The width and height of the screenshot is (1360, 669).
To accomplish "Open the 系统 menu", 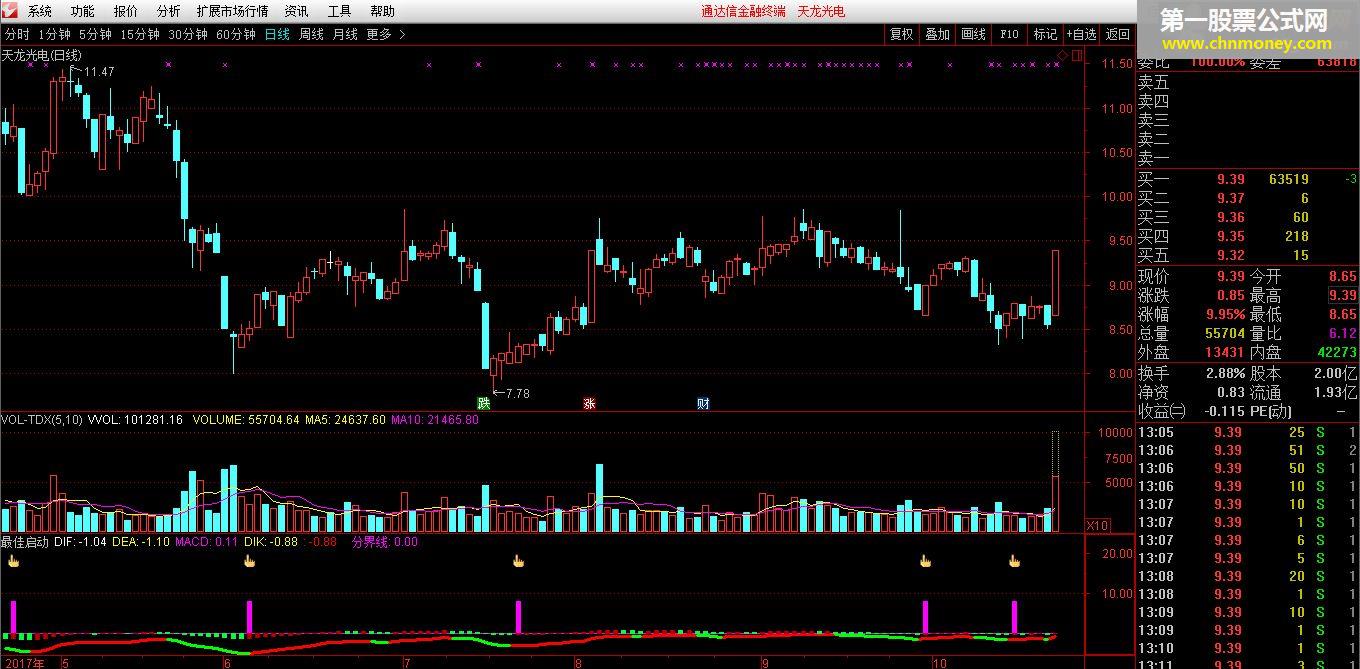I will [40, 11].
